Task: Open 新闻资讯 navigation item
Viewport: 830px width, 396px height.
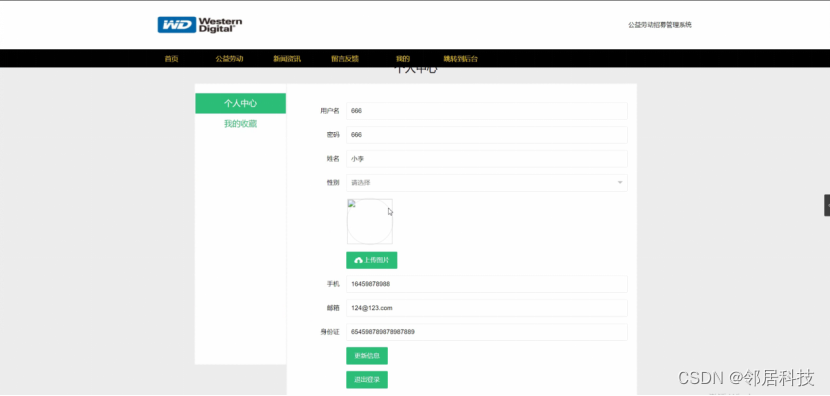Action: 287,59
